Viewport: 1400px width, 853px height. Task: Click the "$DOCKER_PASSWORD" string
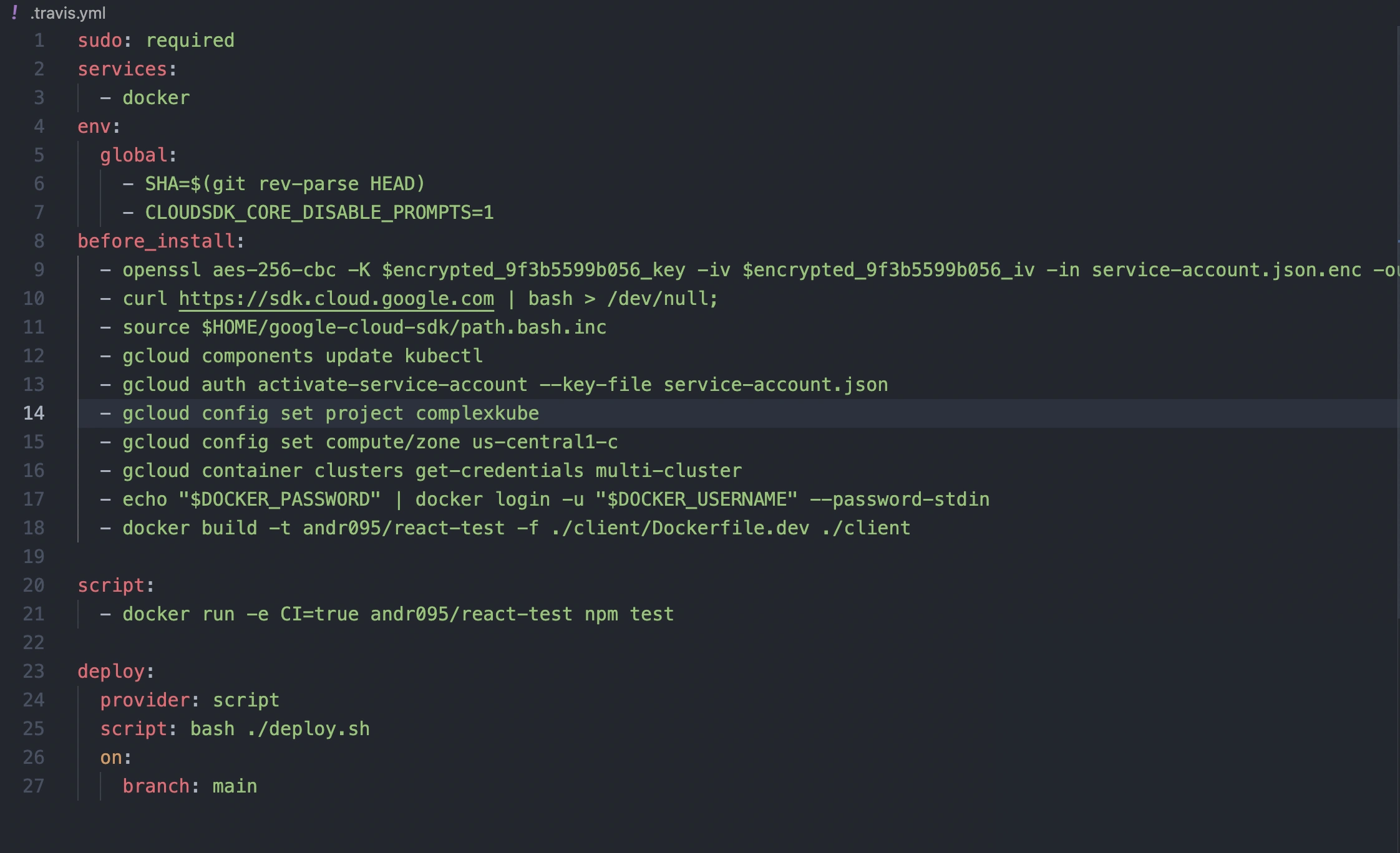click(x=280, y=499)
